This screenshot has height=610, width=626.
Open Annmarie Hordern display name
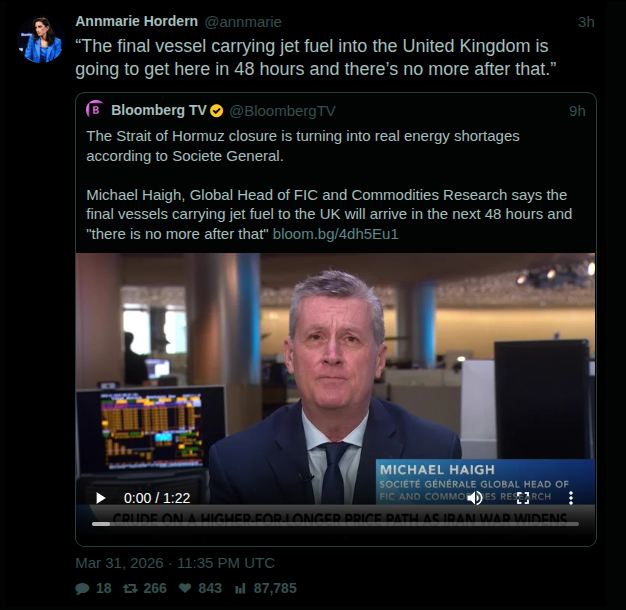pos(137,21)
